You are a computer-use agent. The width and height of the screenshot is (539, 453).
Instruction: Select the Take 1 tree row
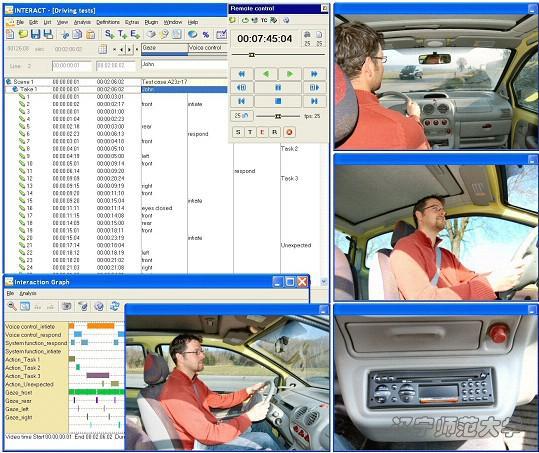[116, 89]
